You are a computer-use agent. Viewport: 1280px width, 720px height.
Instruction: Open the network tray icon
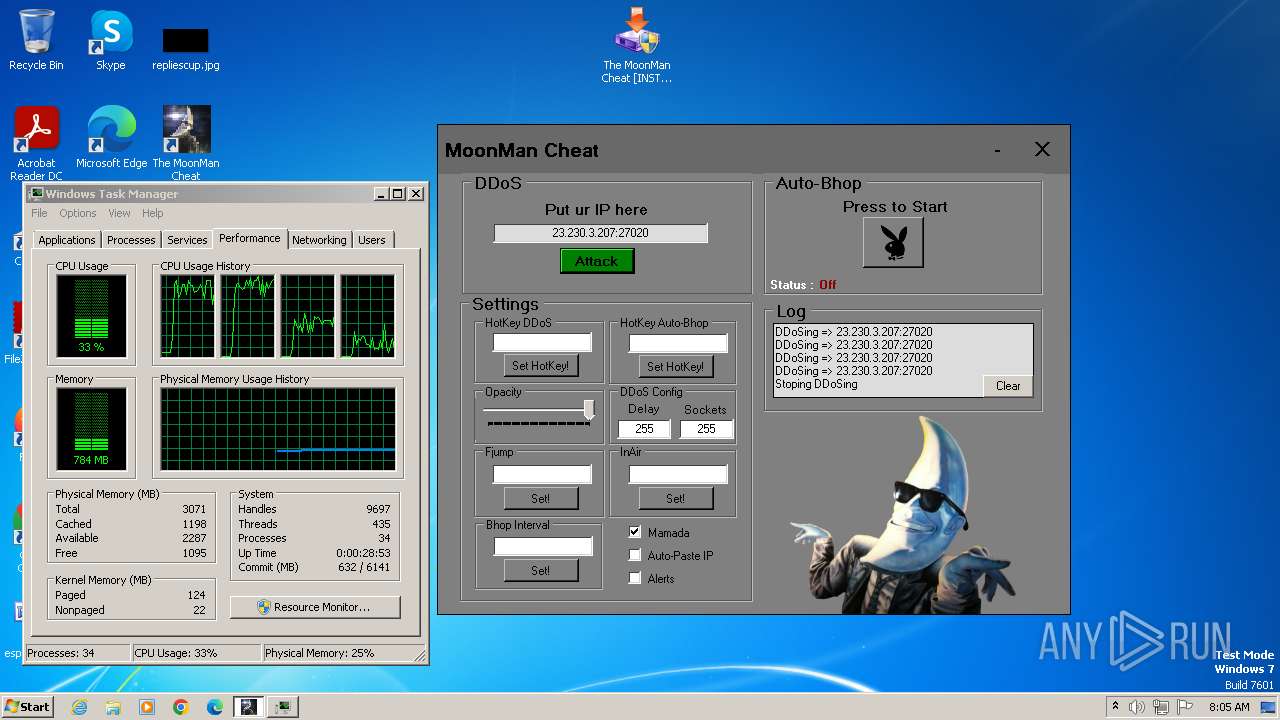[1163, 707]
